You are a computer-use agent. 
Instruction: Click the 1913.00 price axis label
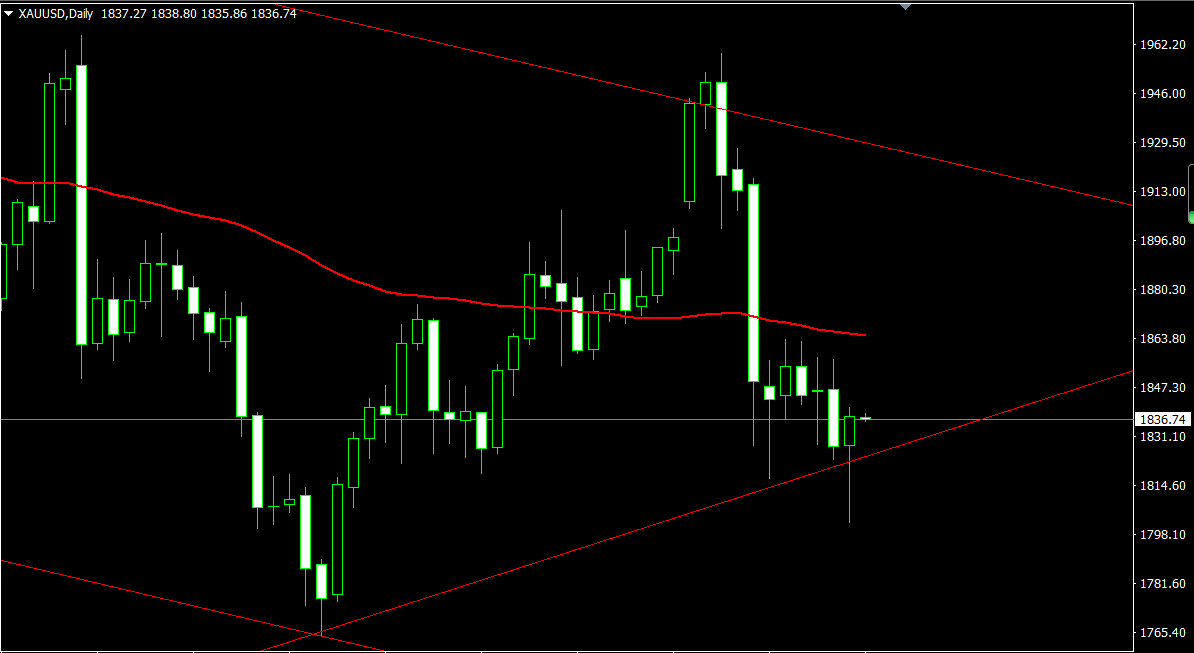[1162, 192]
